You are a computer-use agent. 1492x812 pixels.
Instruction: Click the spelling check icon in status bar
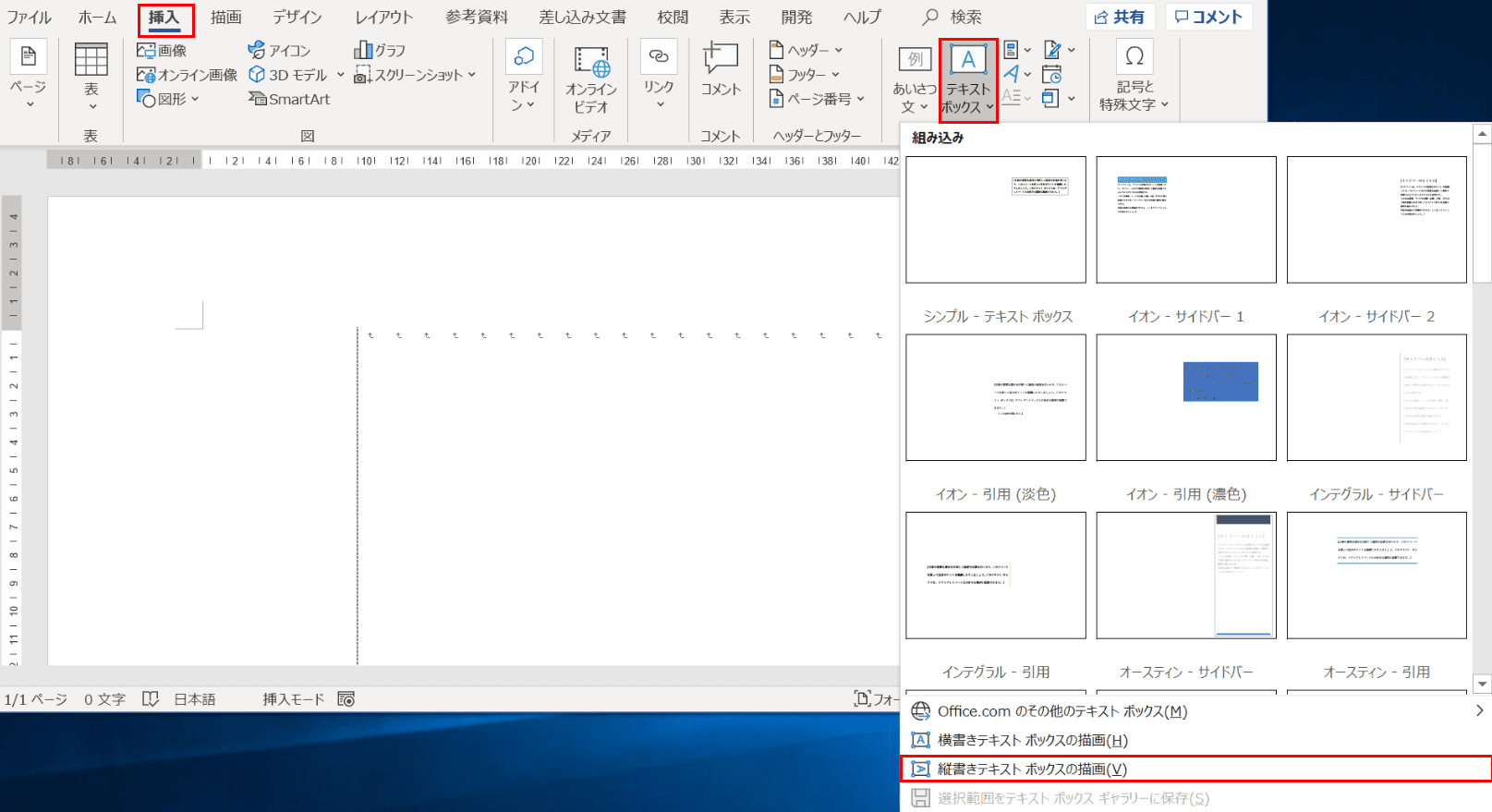pyautogui.click(x=151, y=699)
